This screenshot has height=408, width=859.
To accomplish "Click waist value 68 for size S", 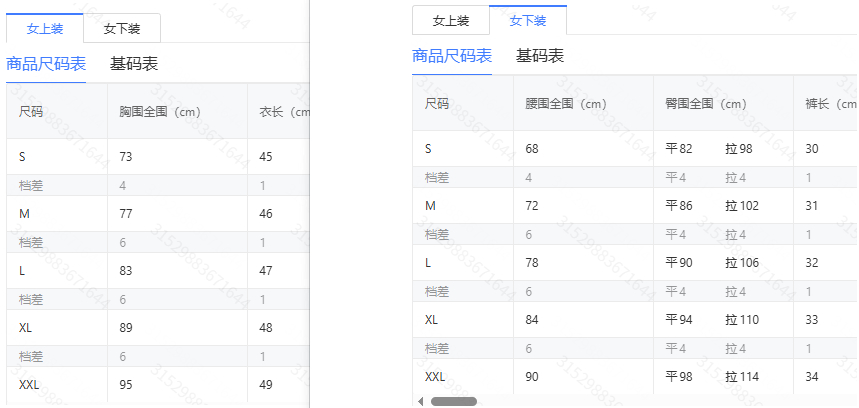I will tap(532, 148).
